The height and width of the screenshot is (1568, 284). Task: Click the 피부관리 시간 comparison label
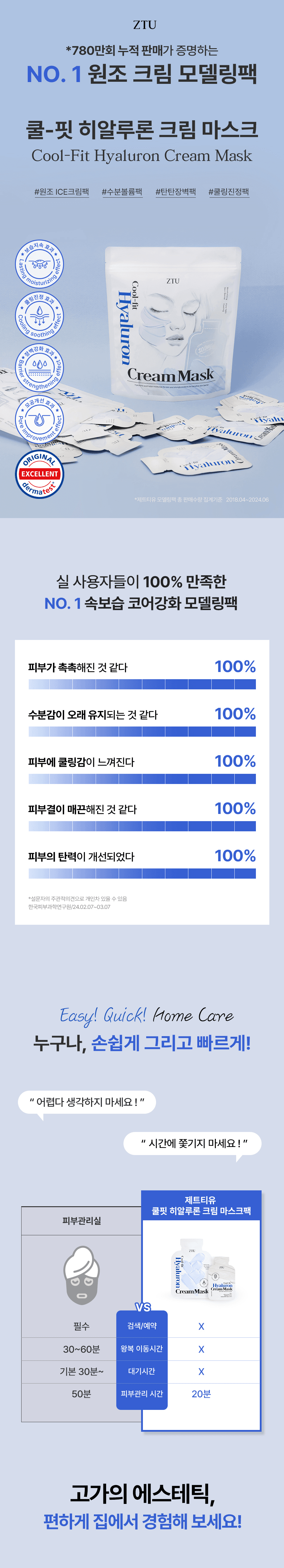pos(142,1393)
